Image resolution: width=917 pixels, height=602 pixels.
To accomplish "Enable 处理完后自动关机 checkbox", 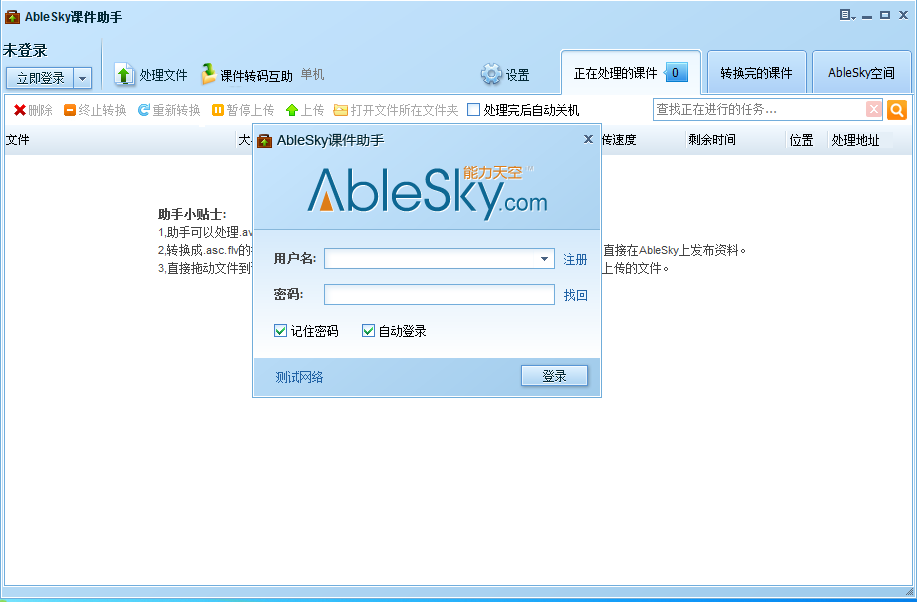I will tap(474, 110).
